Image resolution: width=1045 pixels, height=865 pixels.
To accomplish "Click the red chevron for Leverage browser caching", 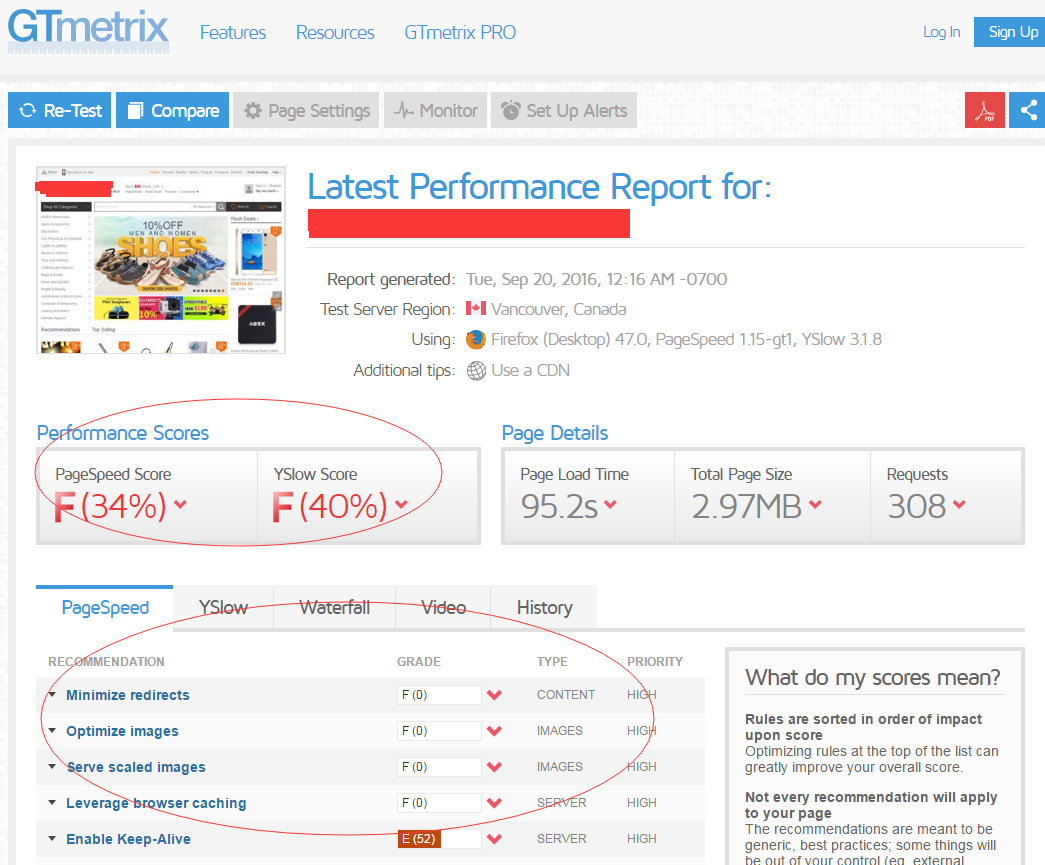I will pyautogui.click(x=494, y=803).
